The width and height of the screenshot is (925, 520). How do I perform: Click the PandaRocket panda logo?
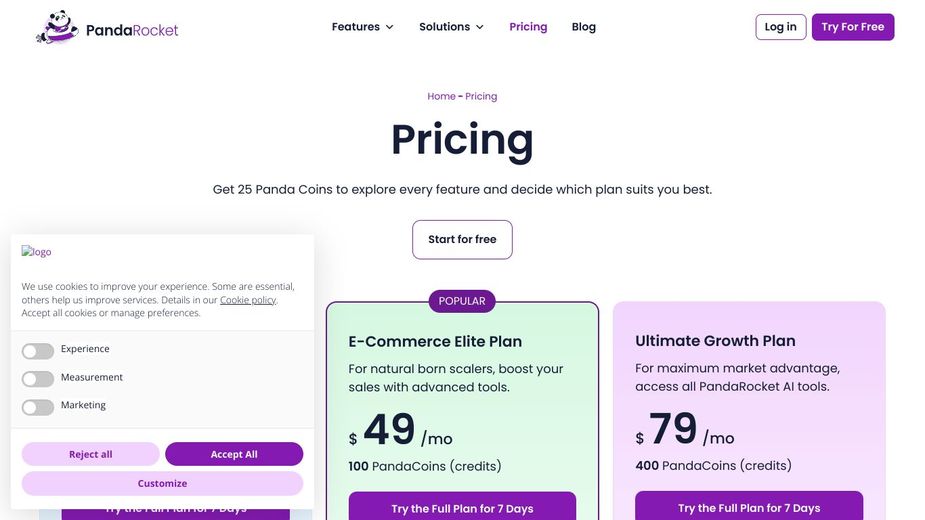[57, 28]
